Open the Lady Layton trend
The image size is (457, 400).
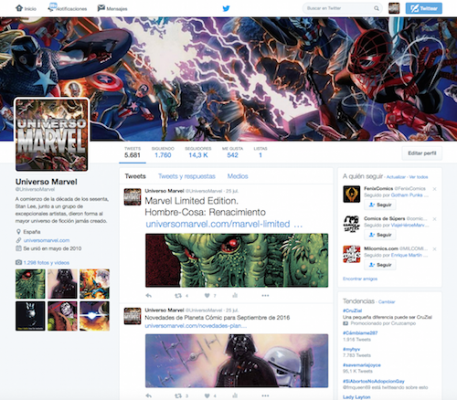coord(357,397)
